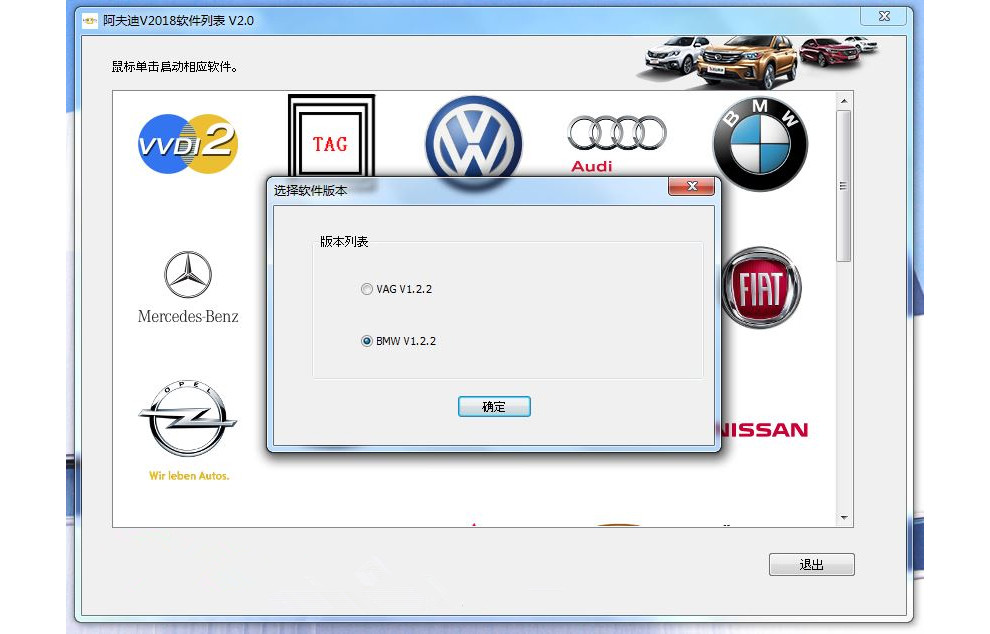Close the main 阿夫迪V2018 window
The image size is (990, 634).
point(885,16)
